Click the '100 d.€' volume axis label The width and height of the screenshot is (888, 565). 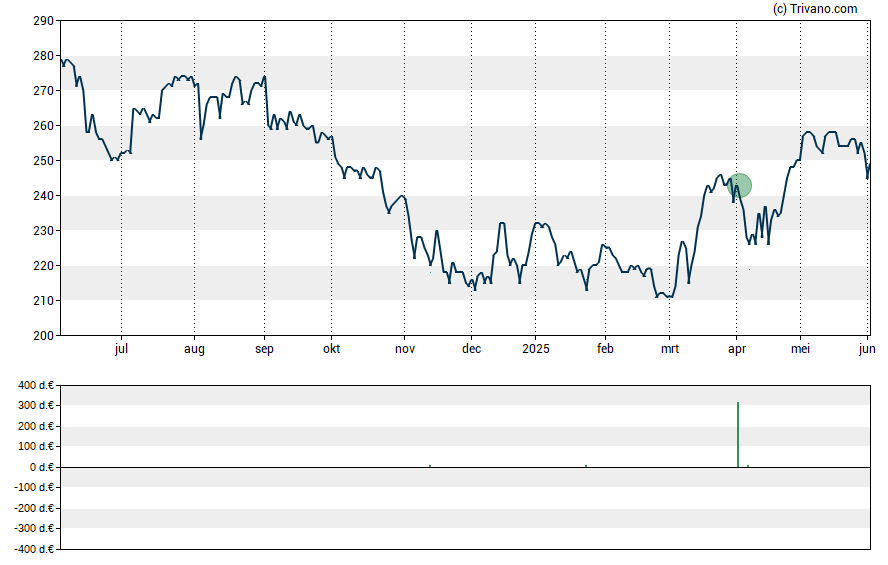click(36, 446)
